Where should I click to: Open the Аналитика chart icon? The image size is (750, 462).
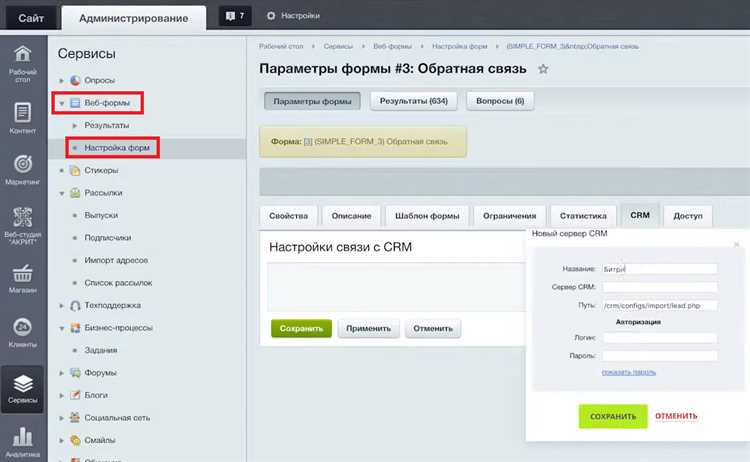22,436
